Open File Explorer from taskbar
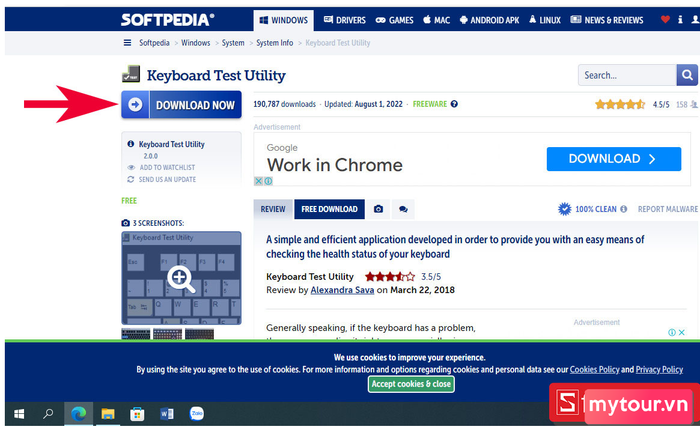 pyautogui.click(x=108, y=414)
